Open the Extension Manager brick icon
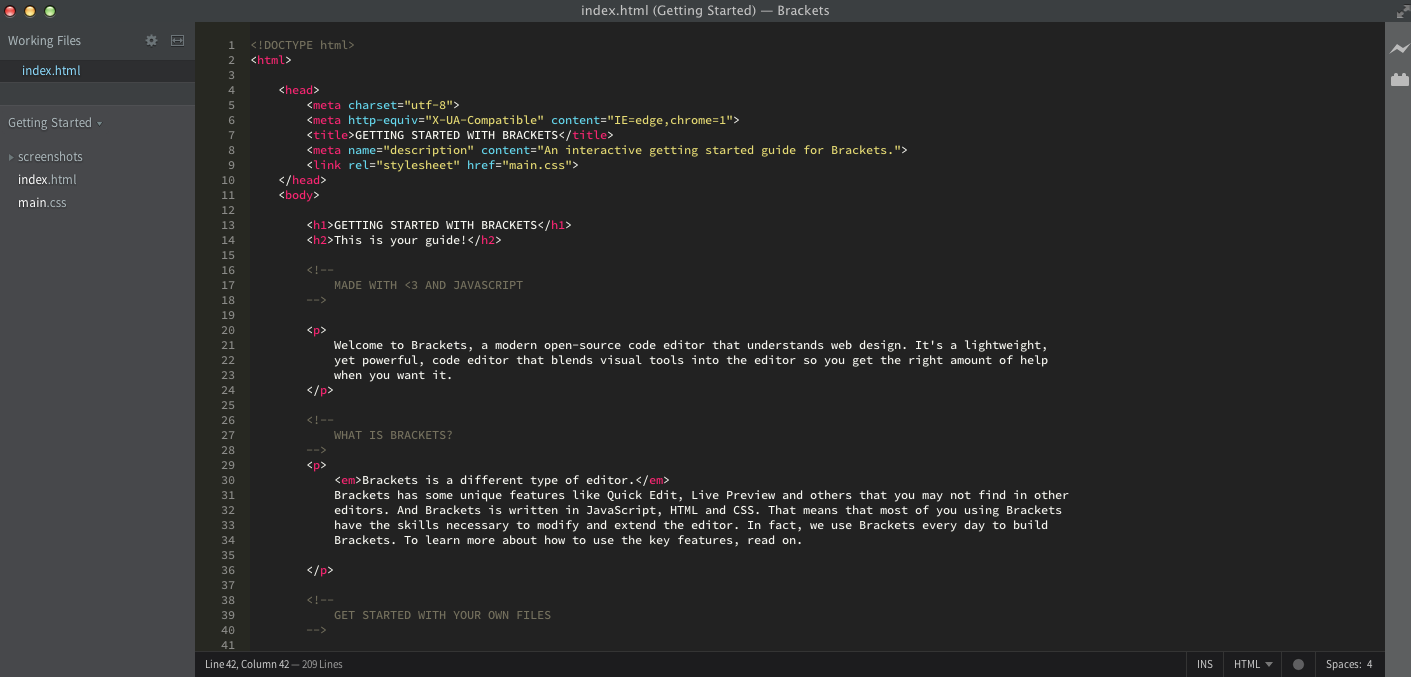 [x=1399, y=80]
